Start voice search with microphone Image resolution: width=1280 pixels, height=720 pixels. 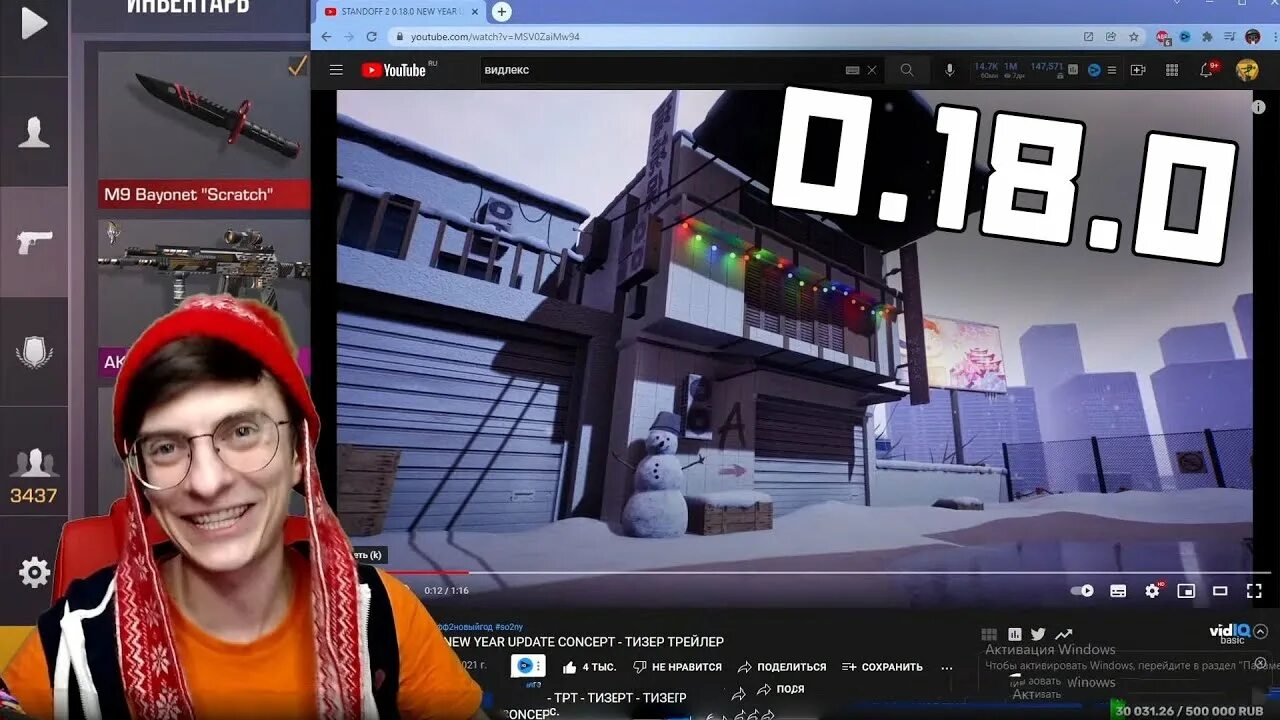tap(950, 70)
